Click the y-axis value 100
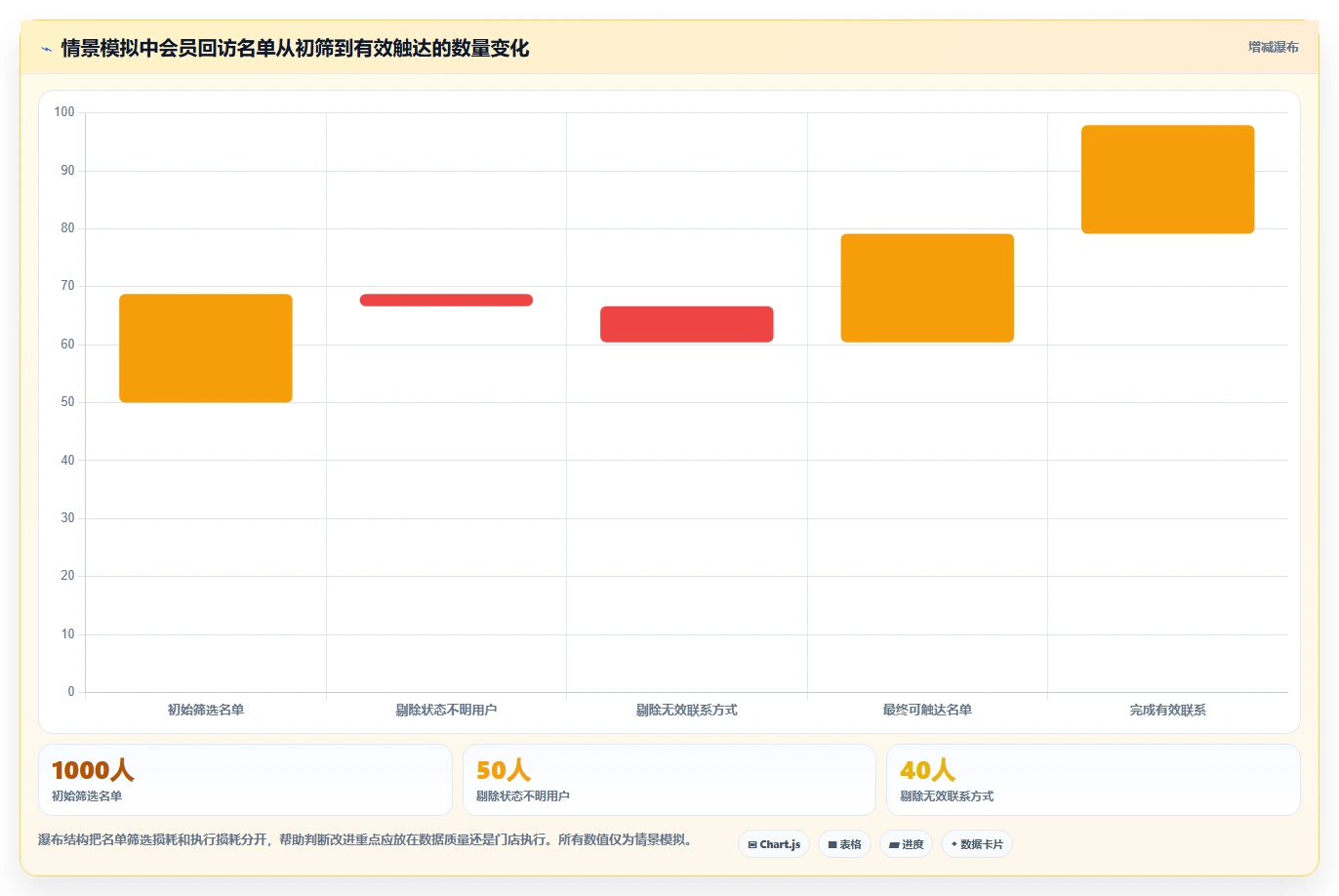1339x896 pixels. tap(64, 112)
